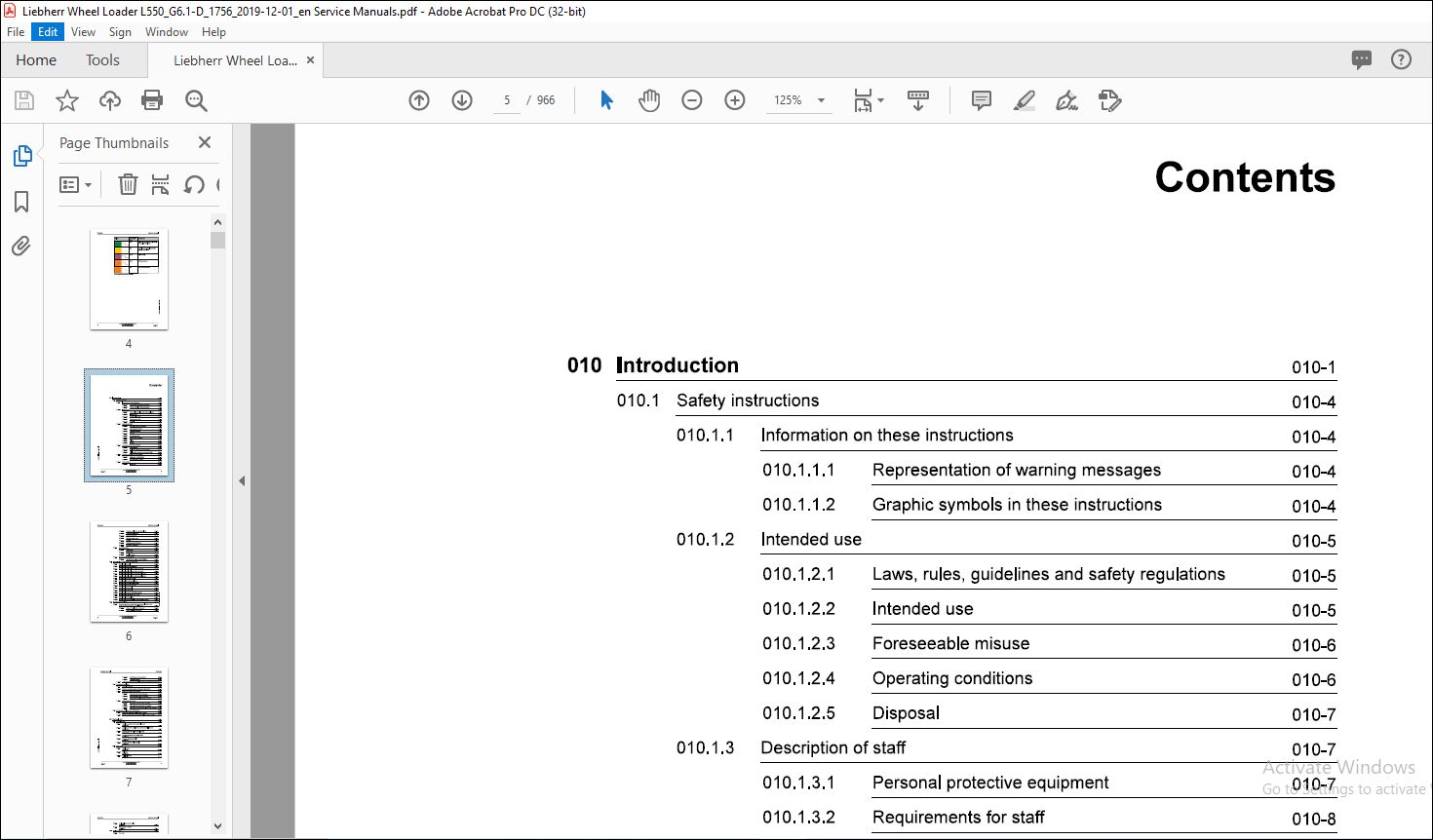1433x840 pixels.
Task: Click the Description of staff entry
Action: coord(1006,748)
